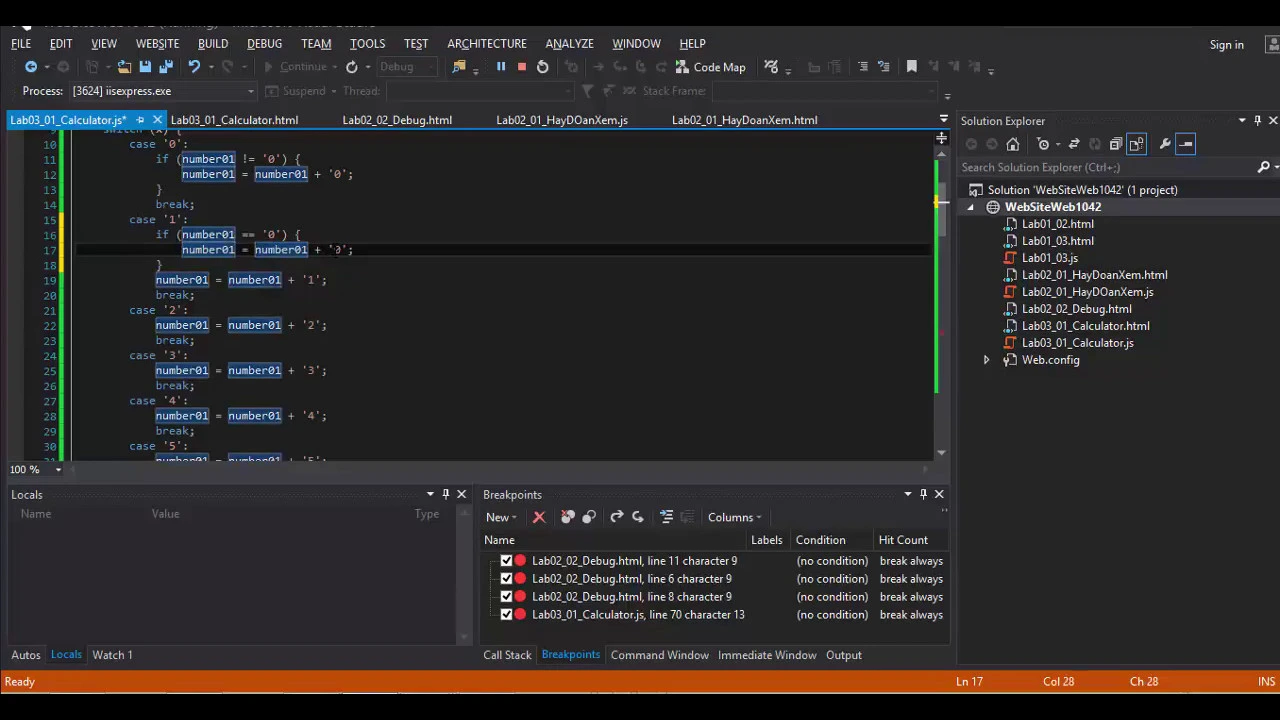Open Solution Explorer window options dropdown
Image resolution: width=1280 pixels, height=720 pixels.
(x=1242, y=121)
